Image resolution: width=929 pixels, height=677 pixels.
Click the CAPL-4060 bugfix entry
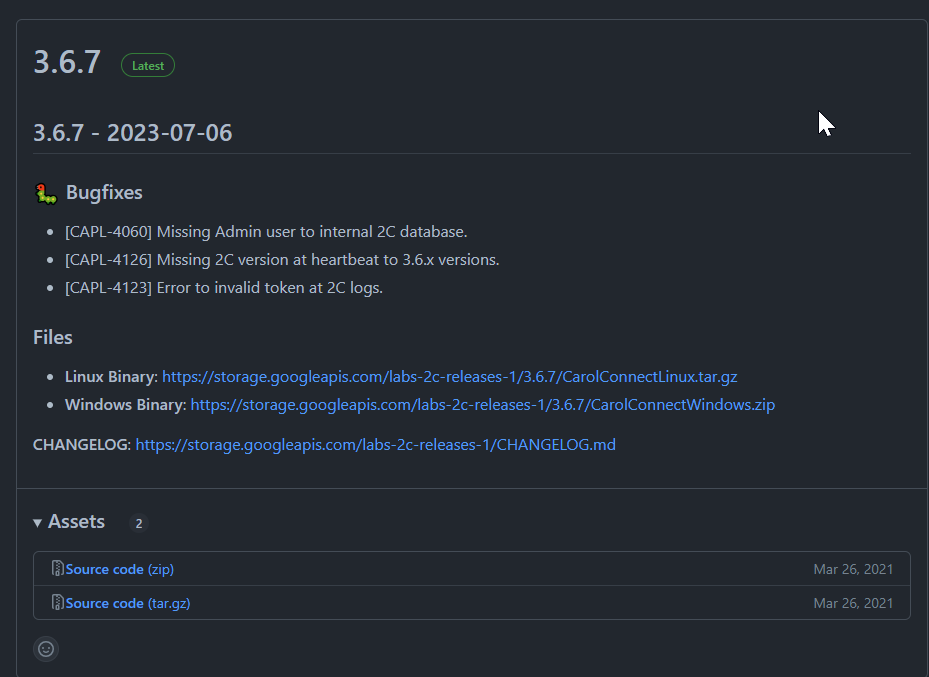pyautogui.click(x=266, y=232)
